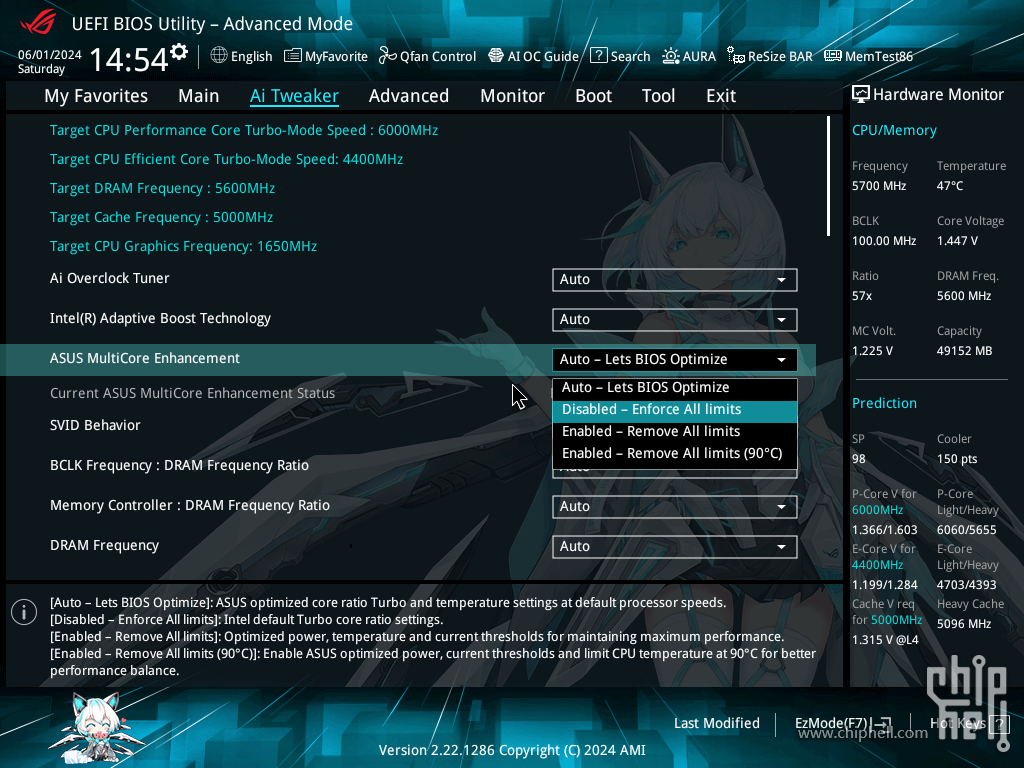Screen dimensions: 1024x768
Task: Open the Monitor tab
Action: pos(513,96)
